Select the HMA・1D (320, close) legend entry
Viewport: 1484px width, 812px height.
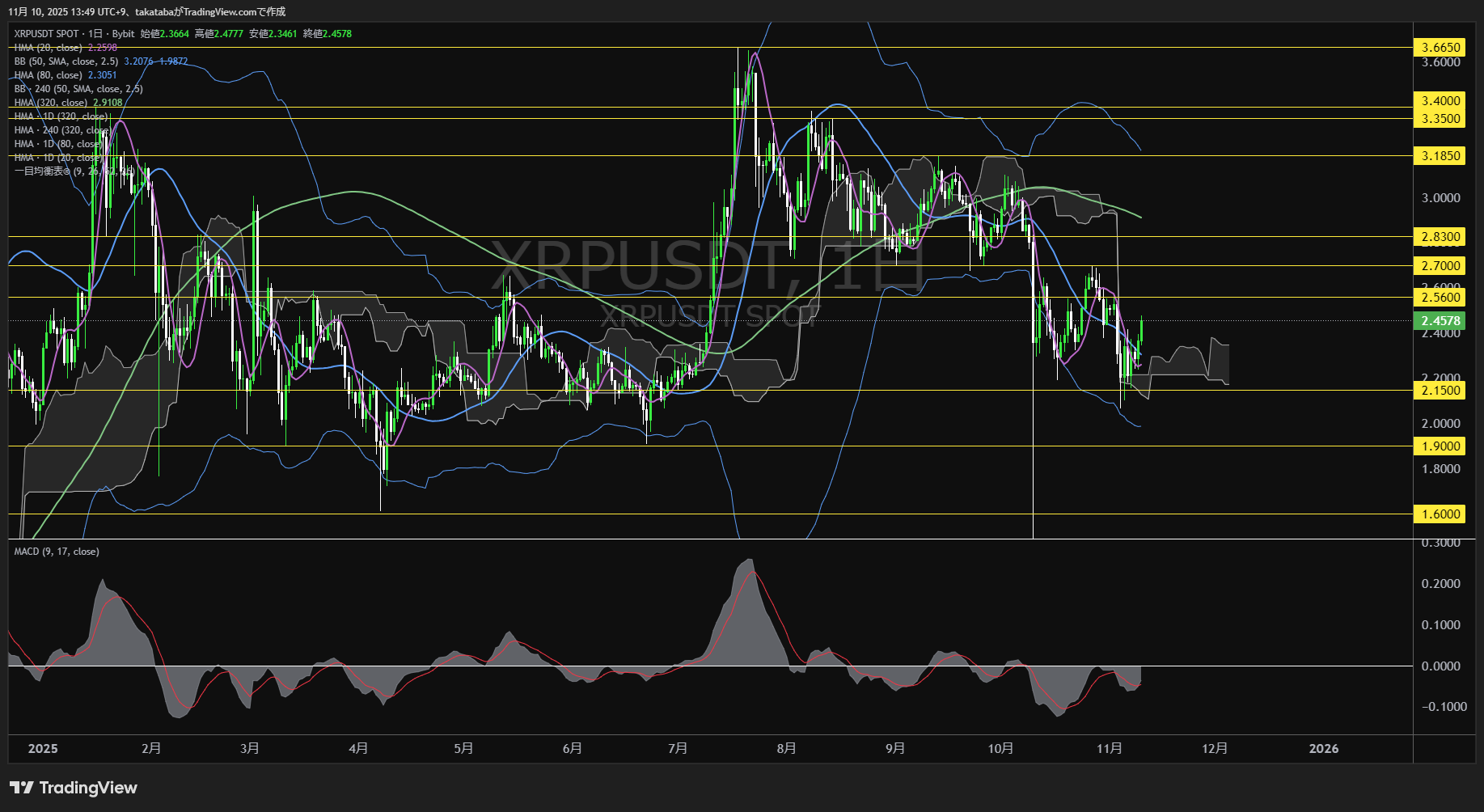point(60,116)
